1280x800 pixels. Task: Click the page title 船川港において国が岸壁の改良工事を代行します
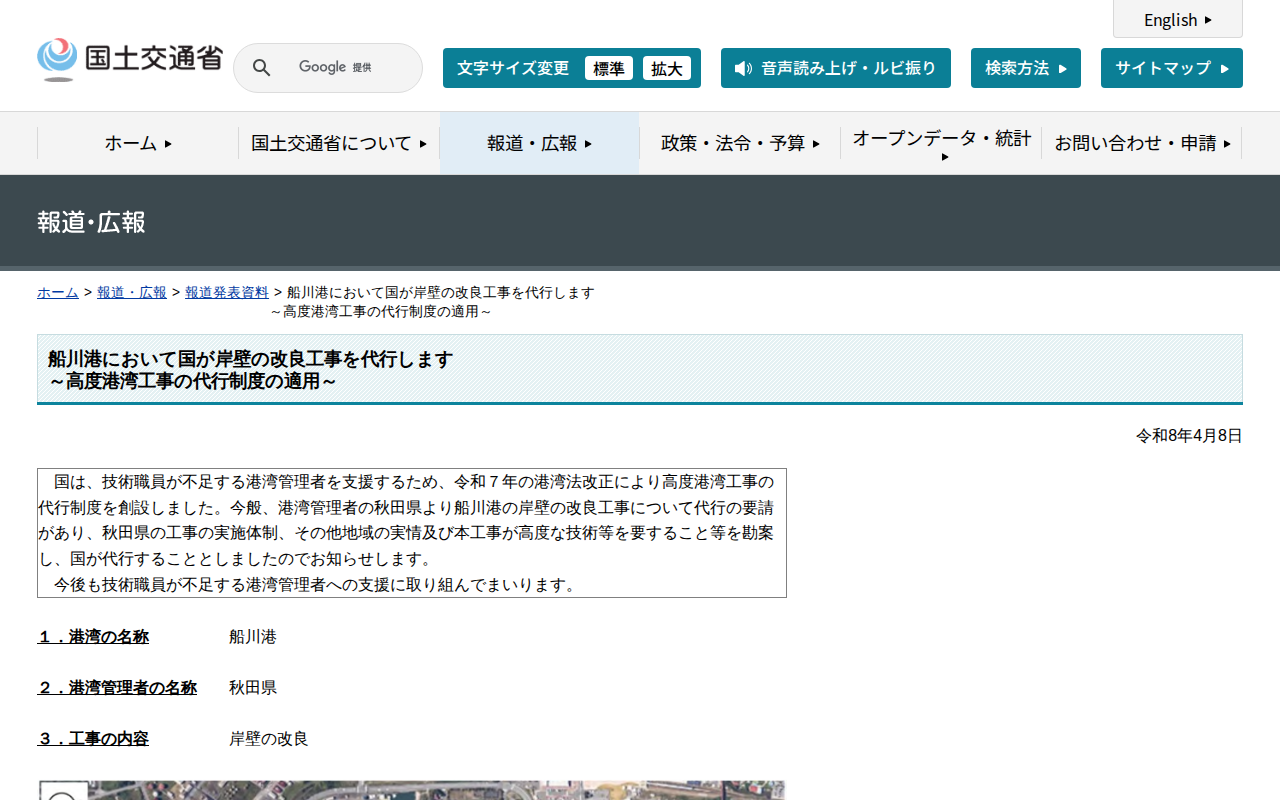[x=251, y=359]
